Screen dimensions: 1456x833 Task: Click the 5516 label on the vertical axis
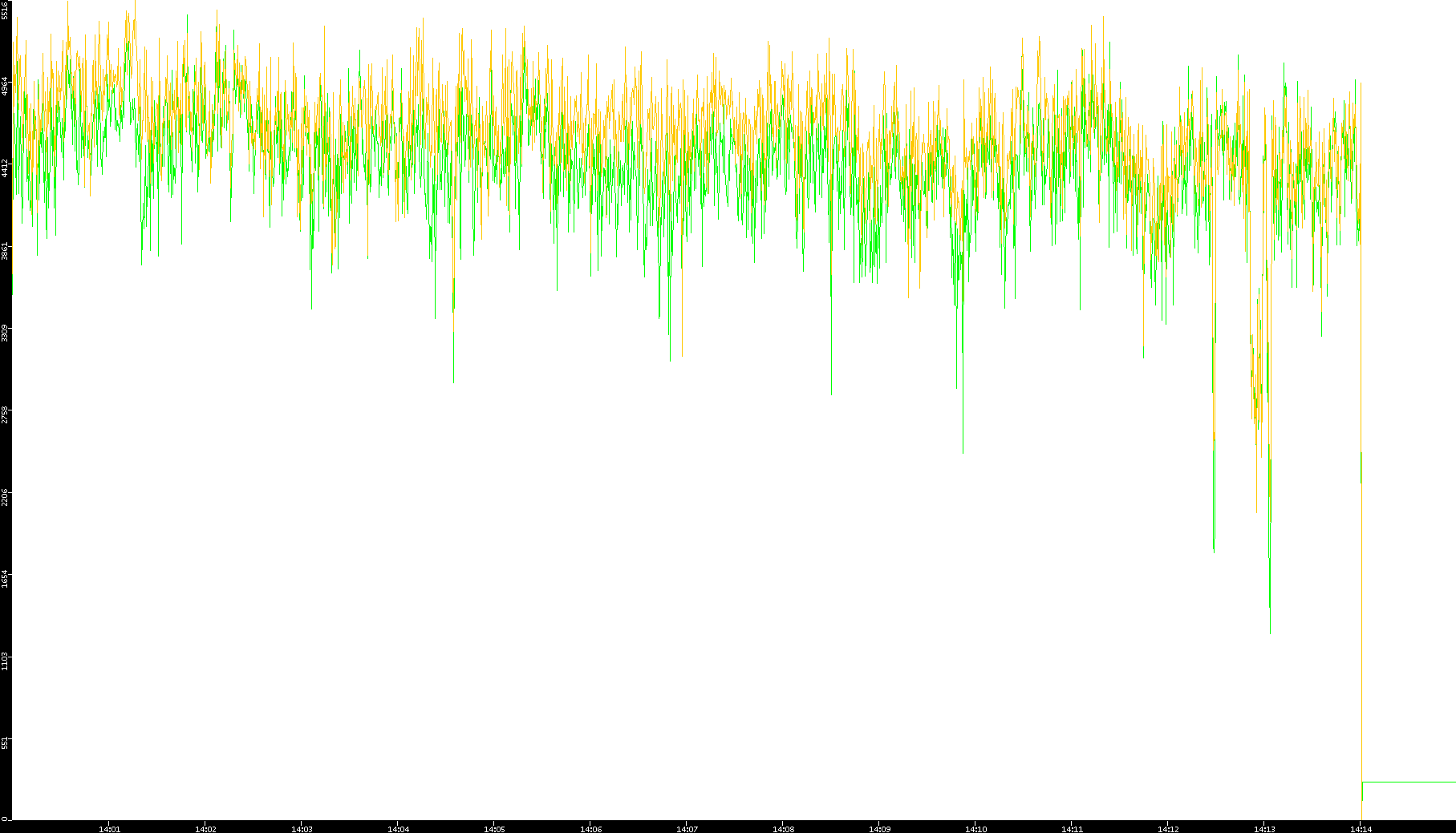click(5, 10)
